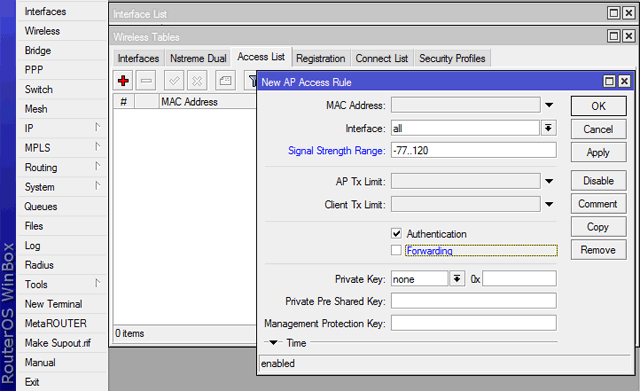
Task: Click the Disable button
Action: click(598, 180)
